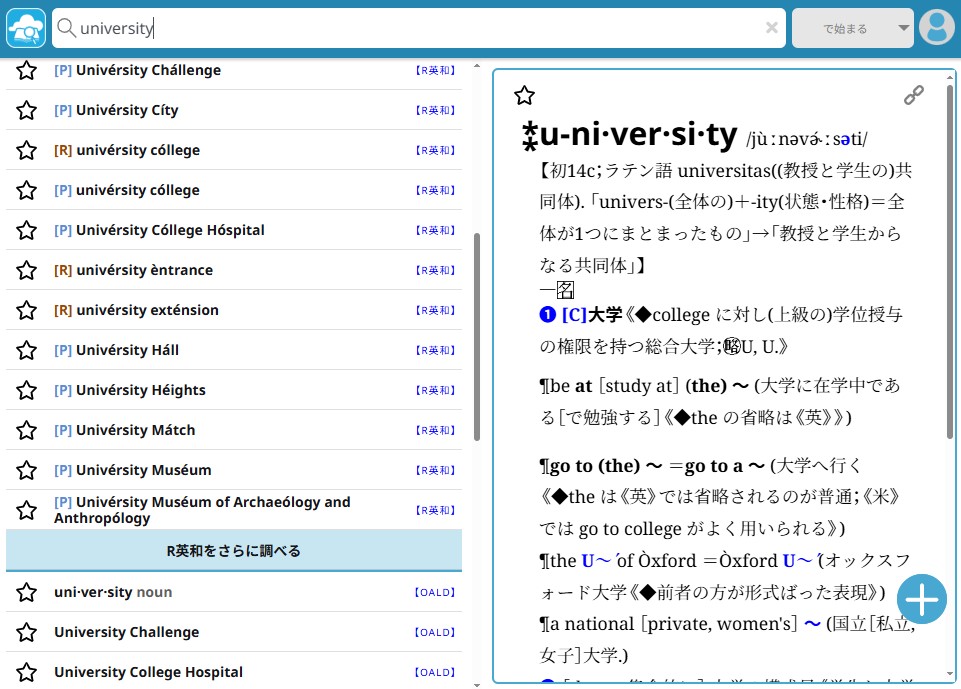Open the University College Hospital OALD entry
The height and width of the screenshot is (689, 961).
(148, 672)
